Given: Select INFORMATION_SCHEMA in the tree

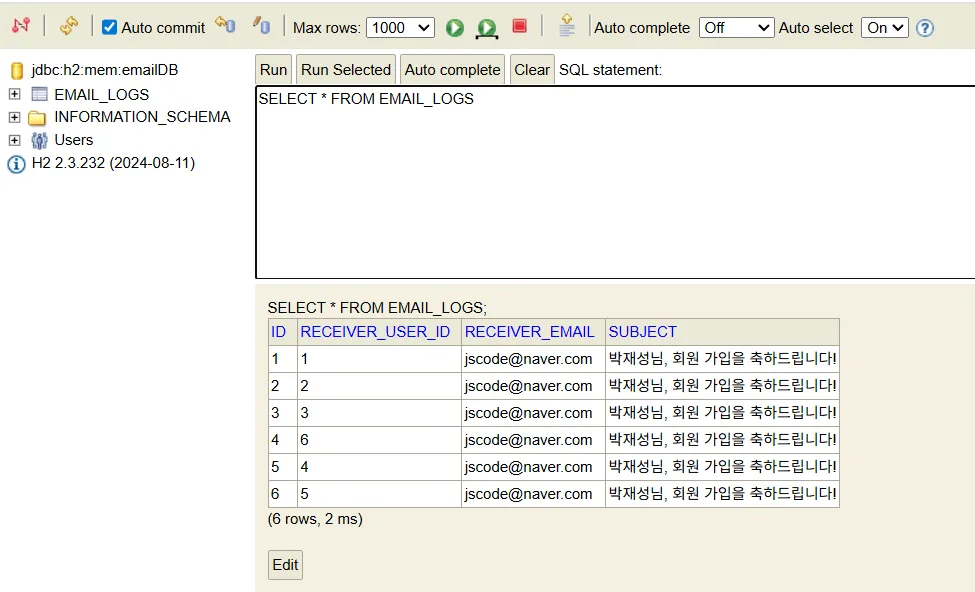Looking at the screenshot, I should pyautogui.click(x=142, y=117).
